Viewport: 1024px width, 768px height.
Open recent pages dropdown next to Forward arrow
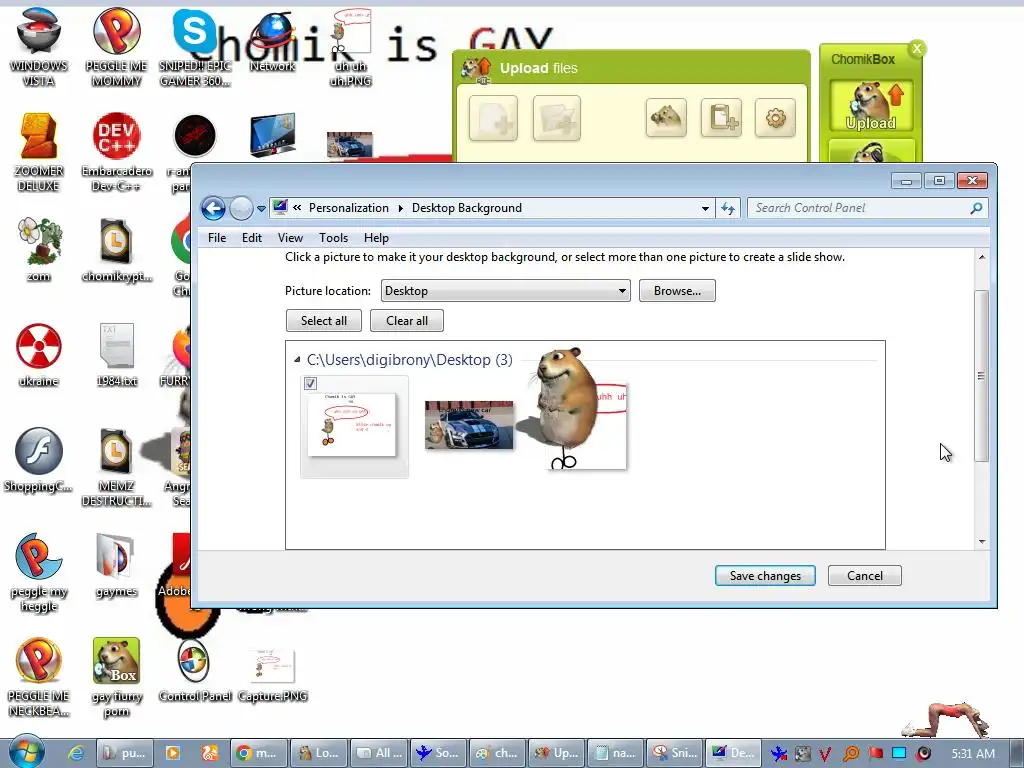[261, 209]
